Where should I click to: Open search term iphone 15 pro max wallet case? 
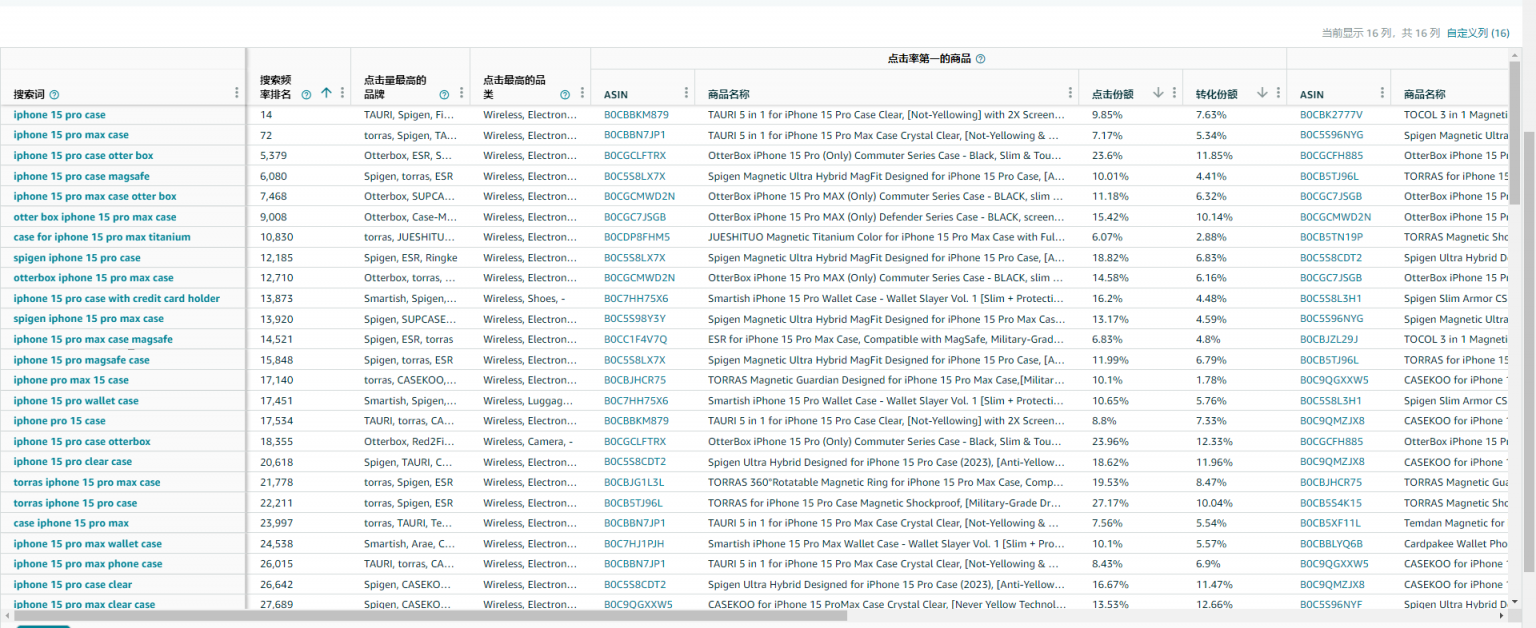(x=87, y=544)
